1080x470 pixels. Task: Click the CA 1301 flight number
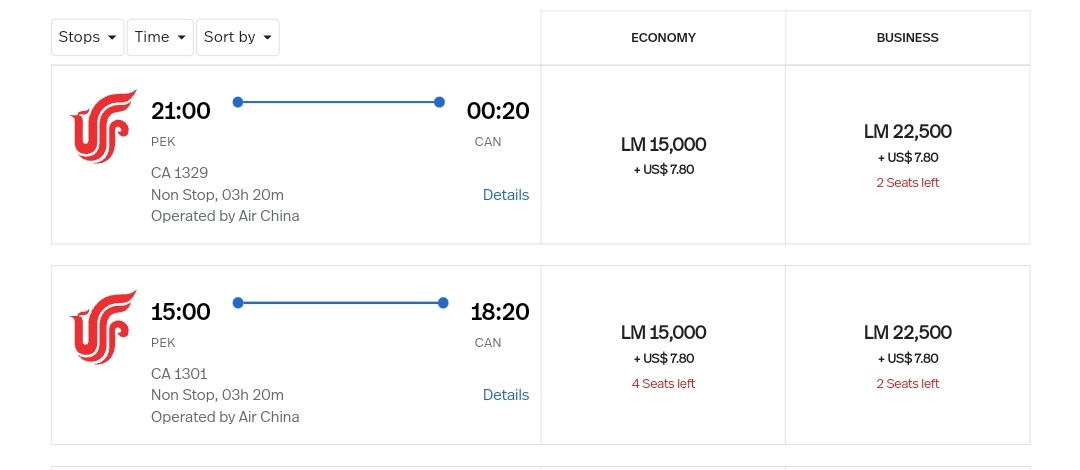[179, 374]
